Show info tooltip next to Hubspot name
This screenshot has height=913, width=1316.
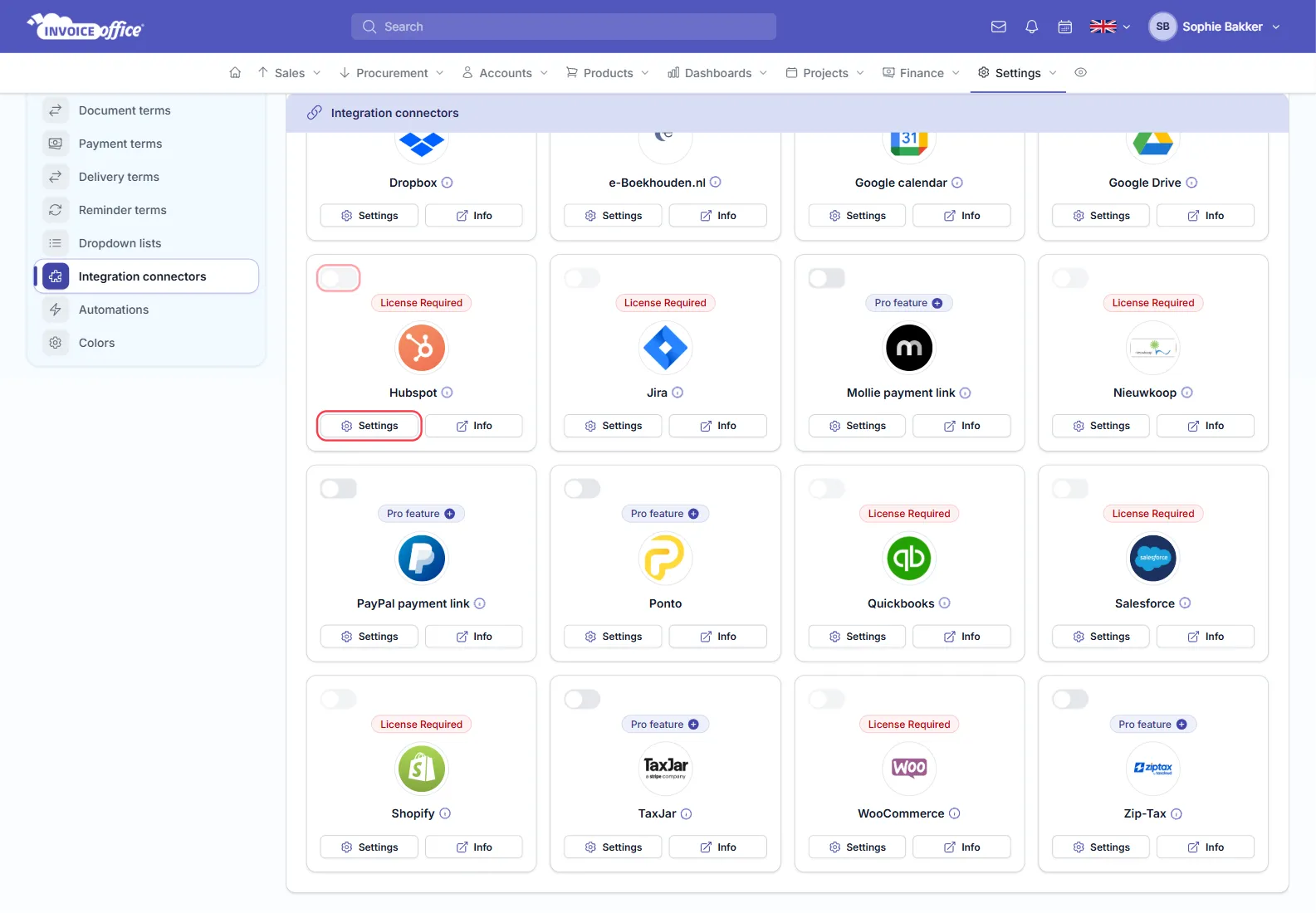[x=448, y=393]
